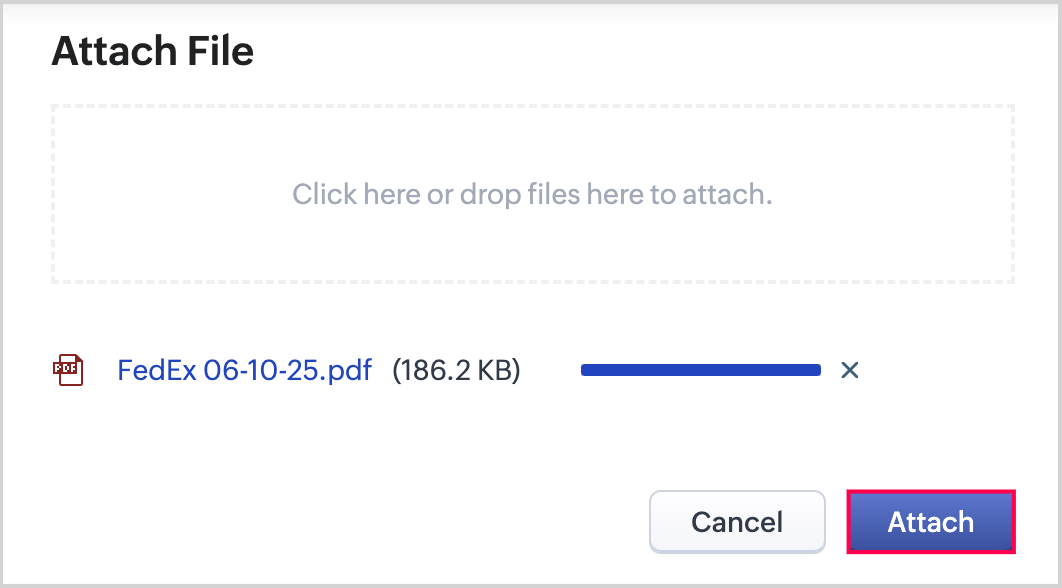Cancel the upload of the FedEx PDF
Viewport: 1062px width, 588px height.
[x=850, y=371]
